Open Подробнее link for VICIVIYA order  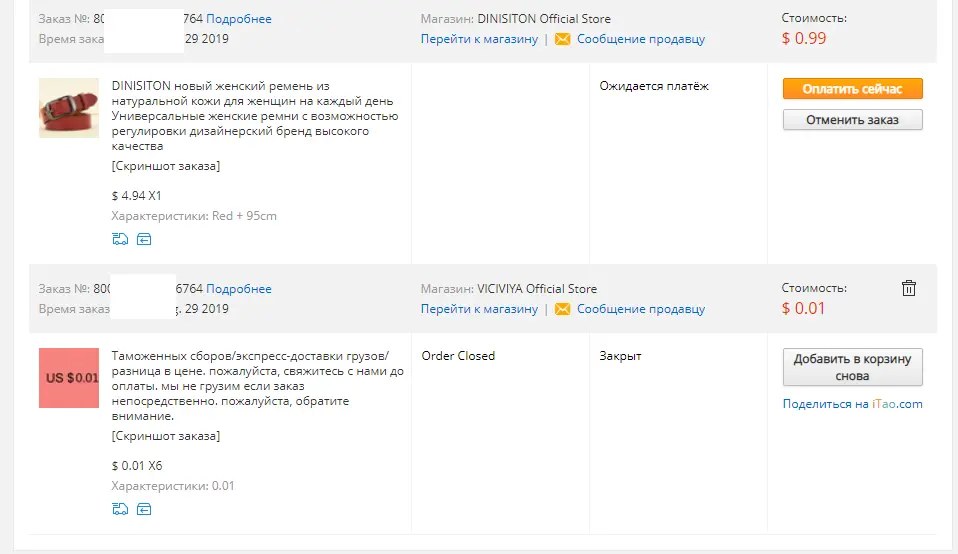239,289
